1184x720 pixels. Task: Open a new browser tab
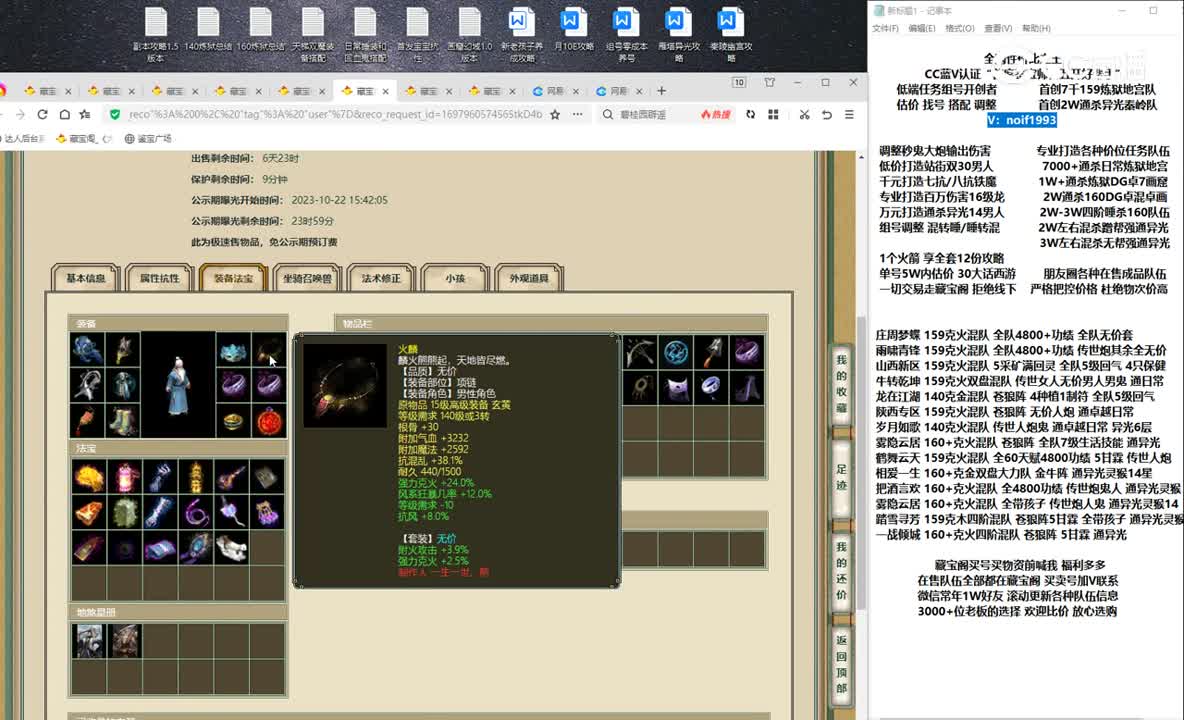[661, 91]
